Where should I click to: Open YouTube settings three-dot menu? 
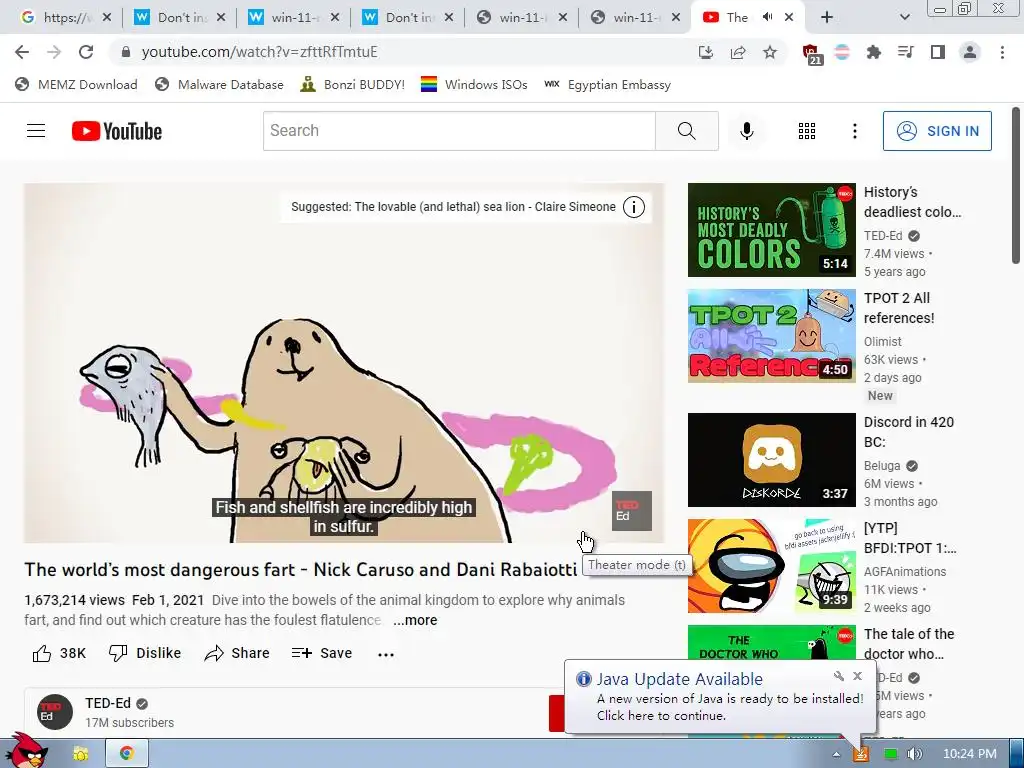854,131
